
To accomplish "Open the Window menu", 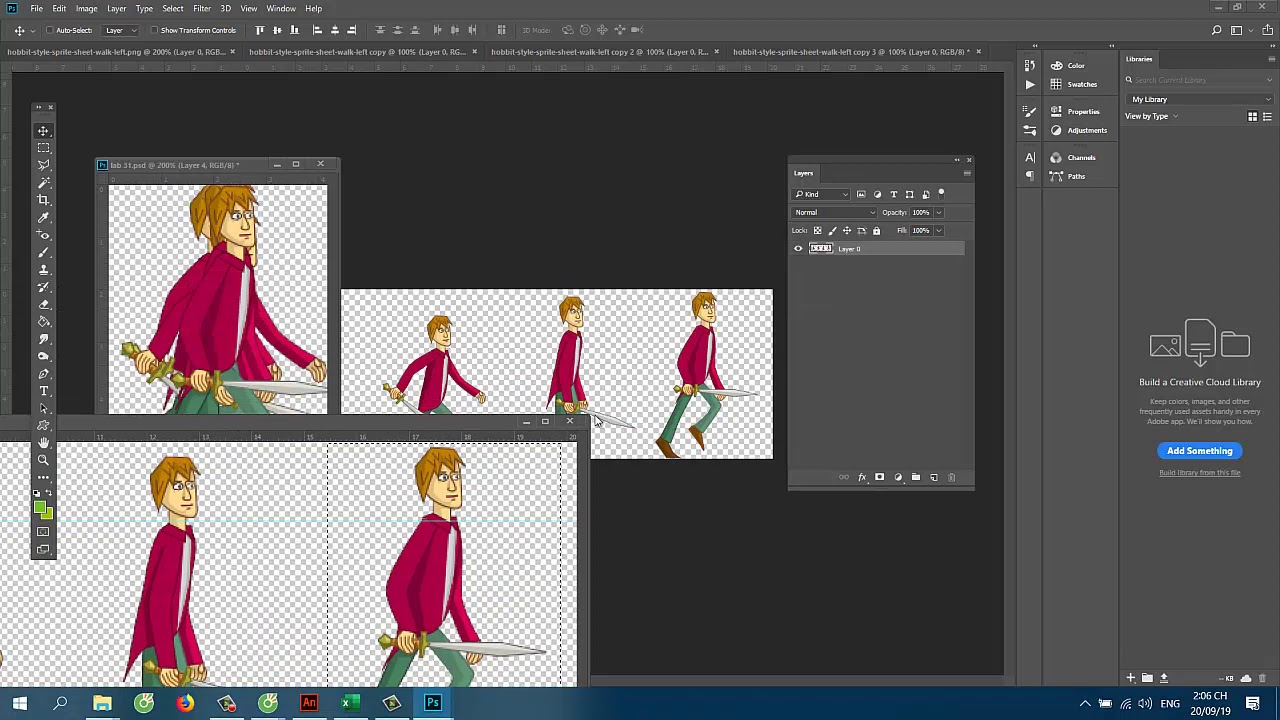I will tap(281, 8).
